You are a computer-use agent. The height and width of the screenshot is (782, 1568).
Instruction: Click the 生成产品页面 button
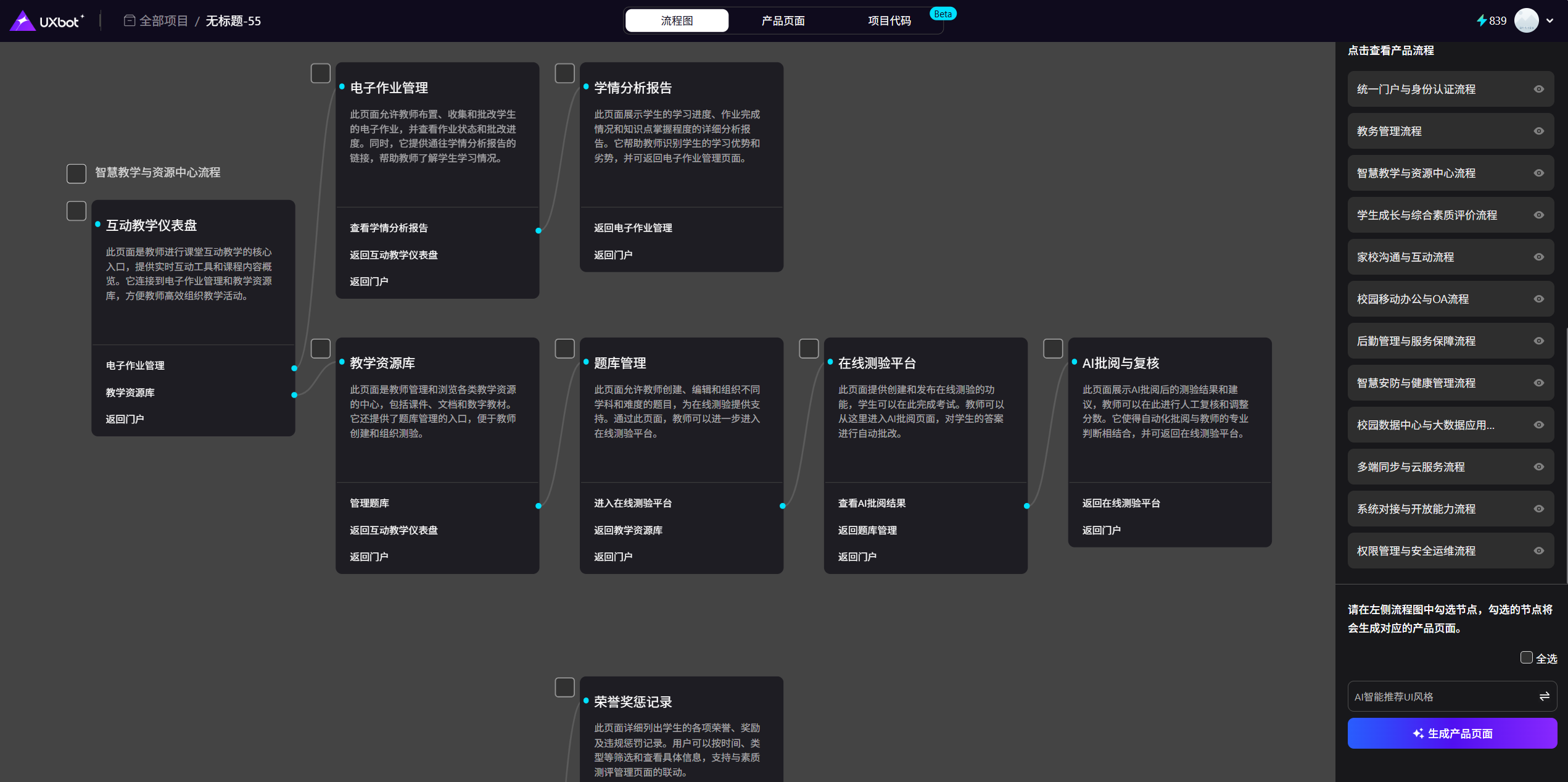pos(1452,733)
